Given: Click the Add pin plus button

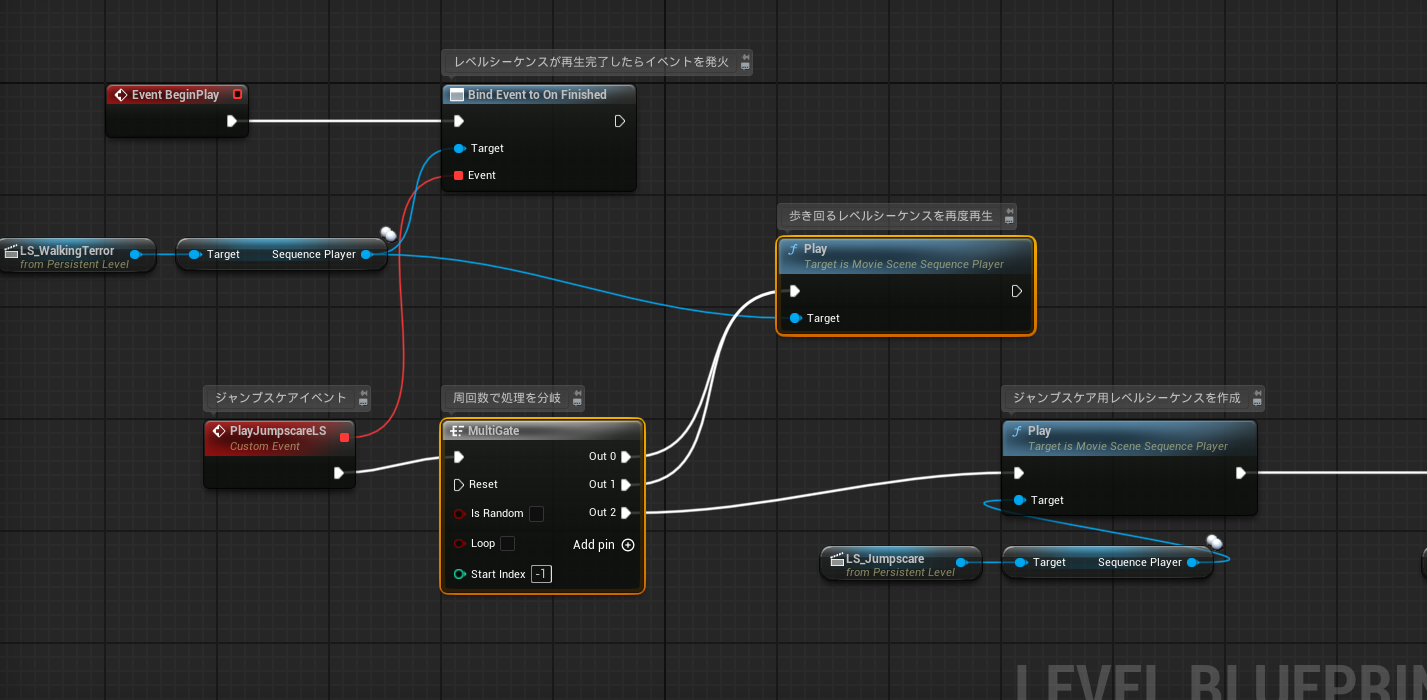Looking at the screenshot, I should coord(628,545).
